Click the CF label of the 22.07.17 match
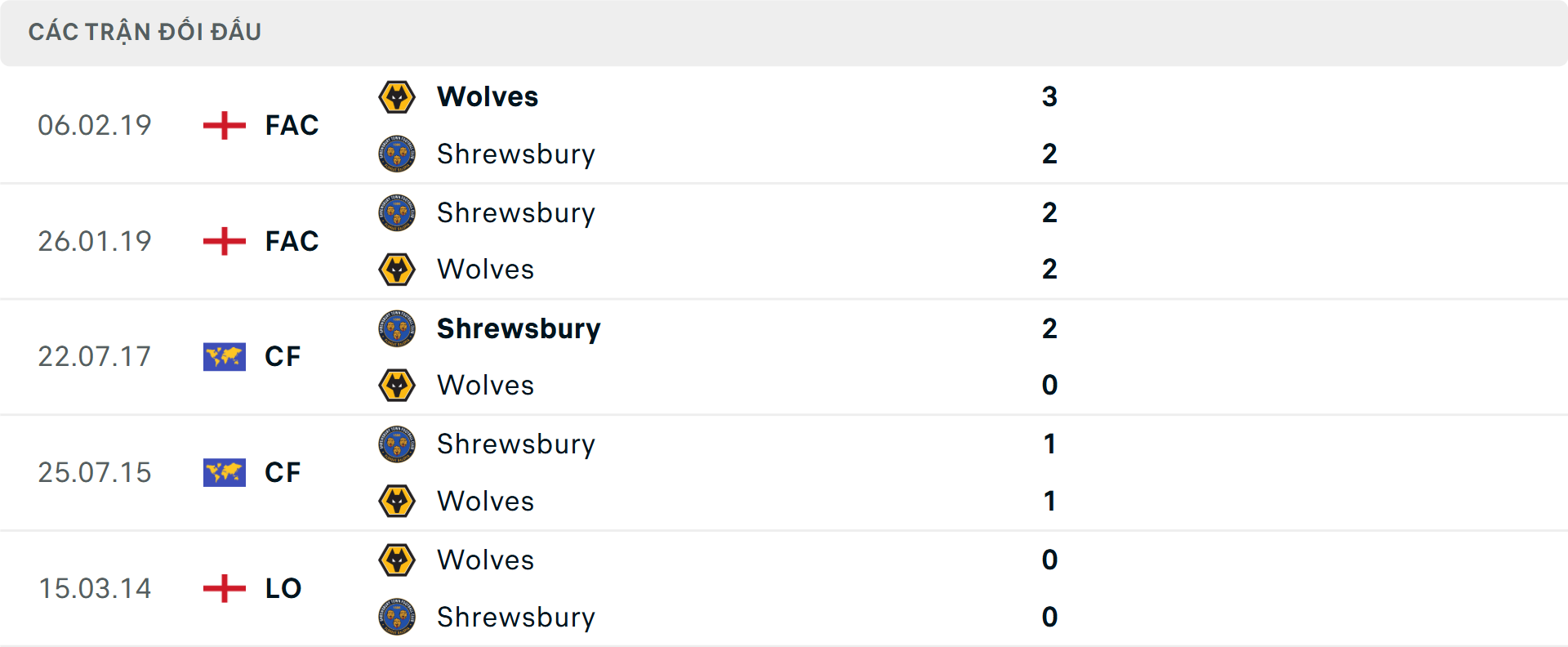Viewport: 1568px width, 647px height. 282,356
